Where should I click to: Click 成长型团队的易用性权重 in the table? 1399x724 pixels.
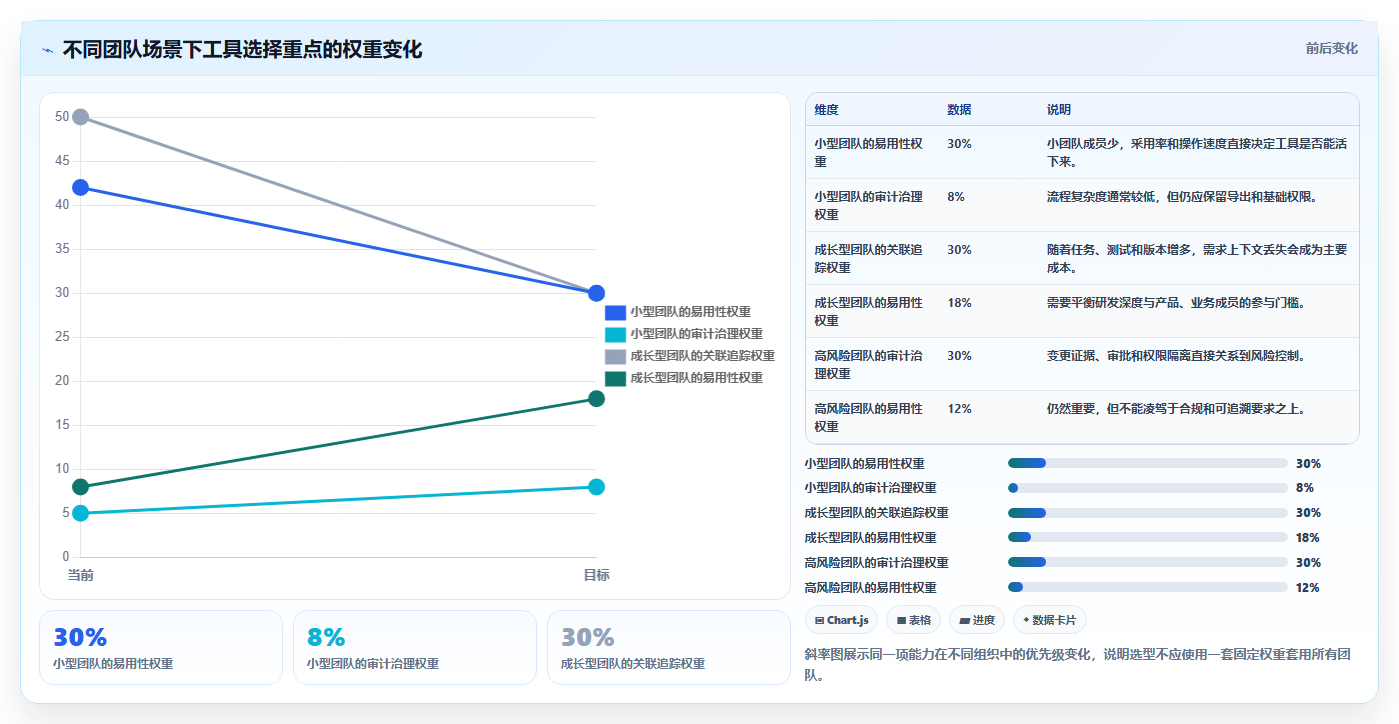coord(869,311)
